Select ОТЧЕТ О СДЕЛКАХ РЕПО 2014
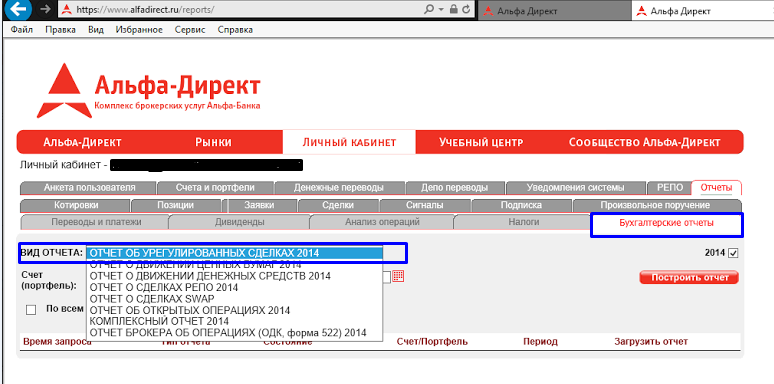This screenshot has height=384, width=774. tap(234, 287)
